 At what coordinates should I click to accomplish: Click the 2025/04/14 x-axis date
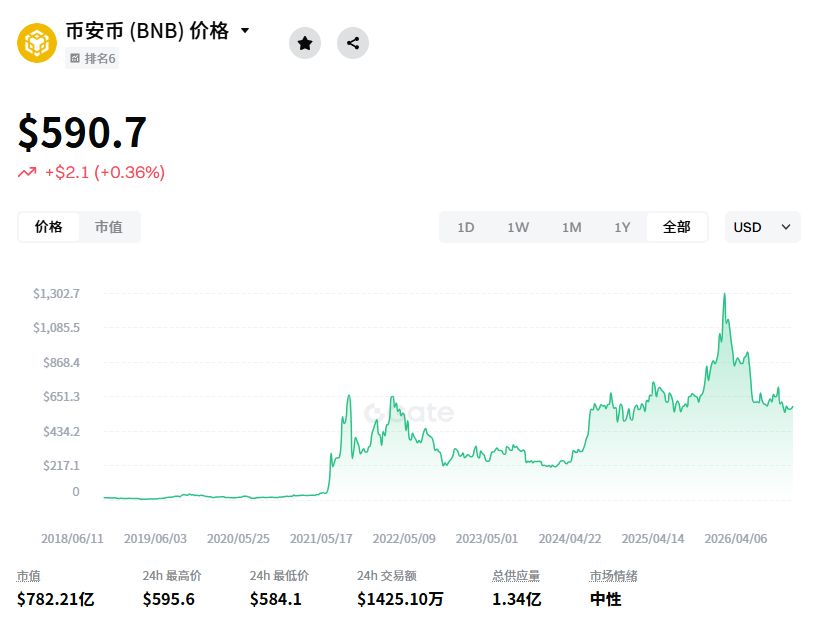coord(652,539)
